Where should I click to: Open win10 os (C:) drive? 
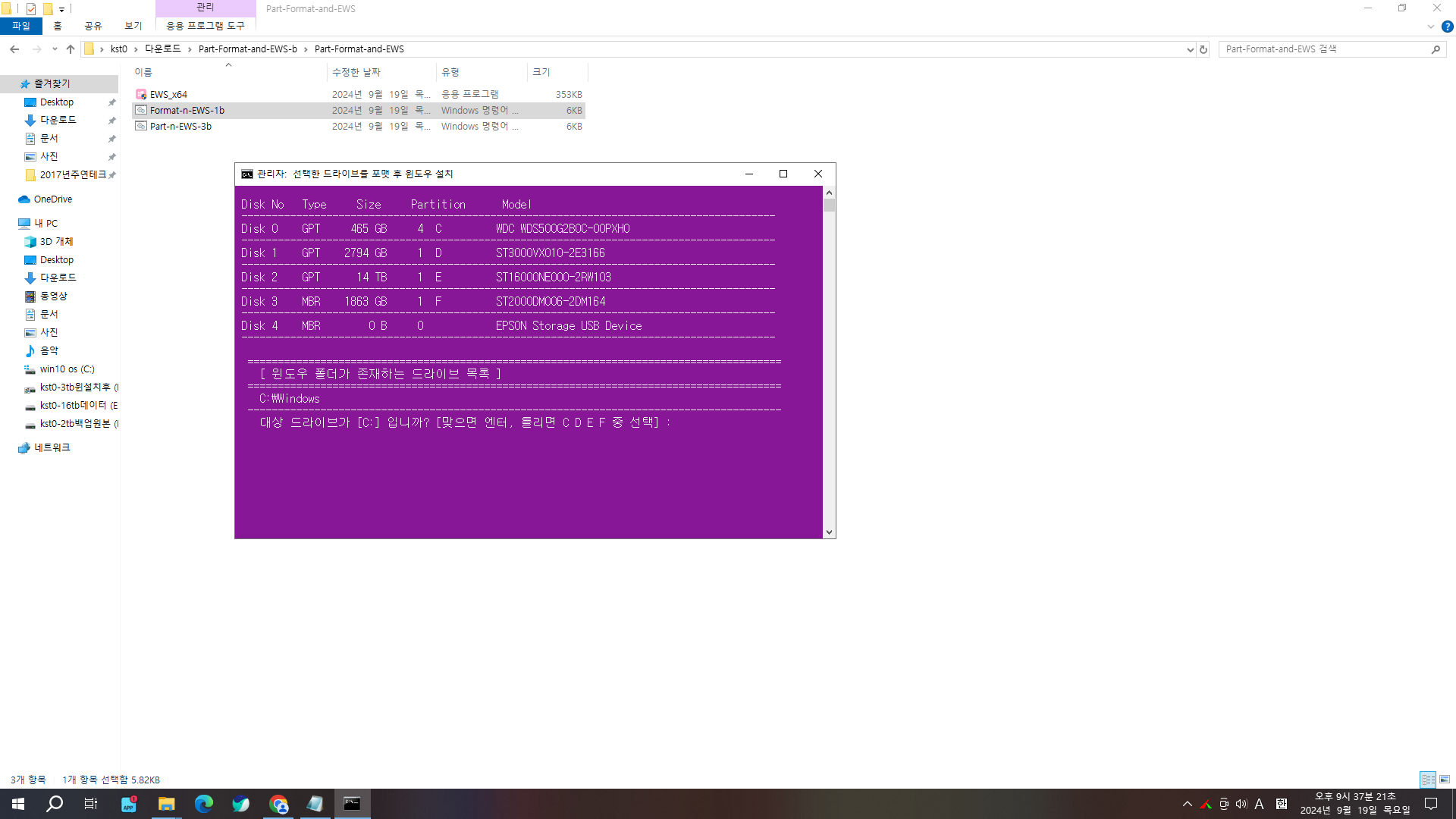67,369
